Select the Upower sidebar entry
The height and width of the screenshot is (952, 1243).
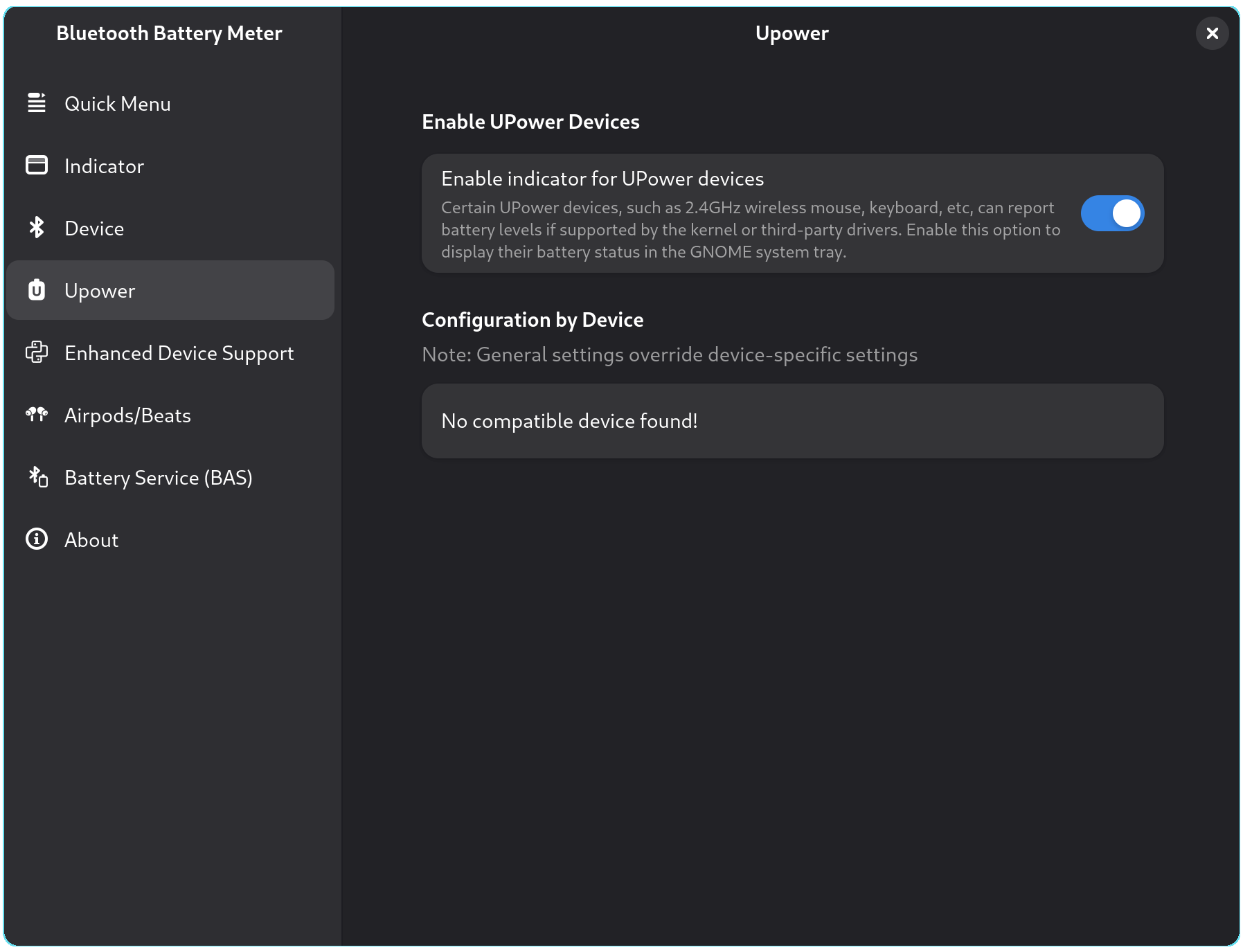[170, 290]
